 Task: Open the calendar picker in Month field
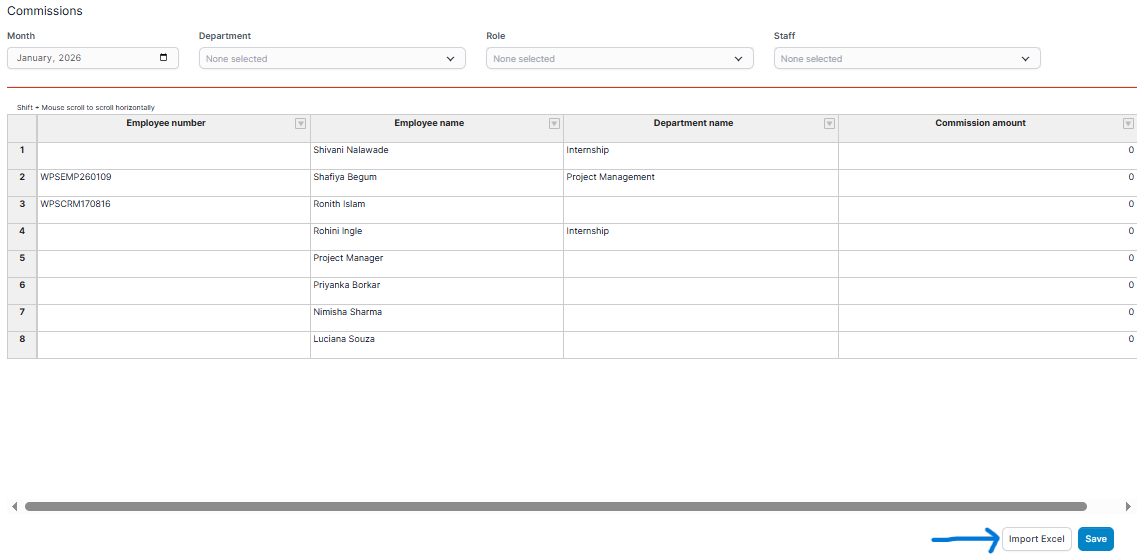[x=164, y=58]
